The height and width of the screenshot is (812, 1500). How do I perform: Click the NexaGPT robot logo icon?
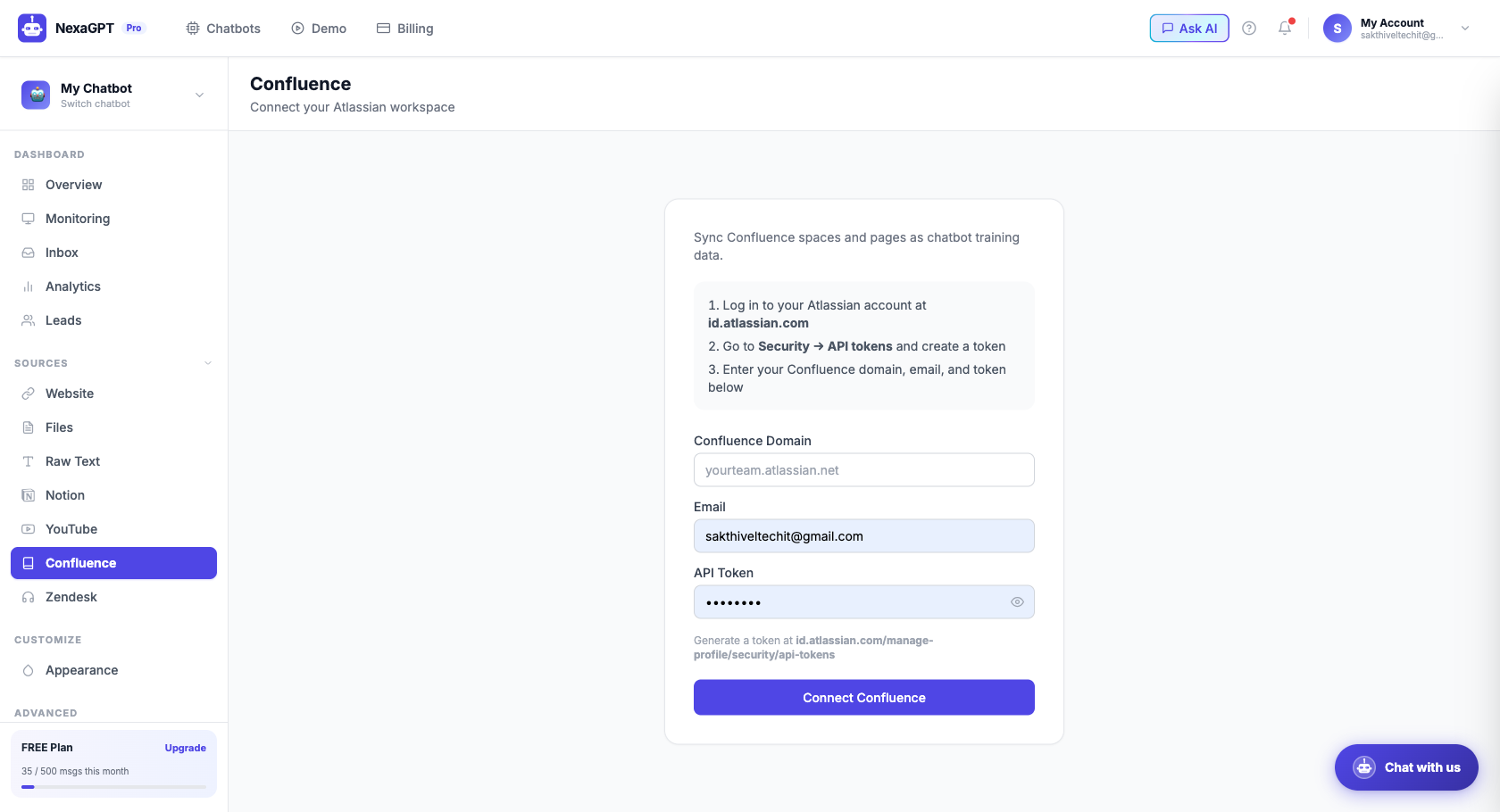[32, 29]
